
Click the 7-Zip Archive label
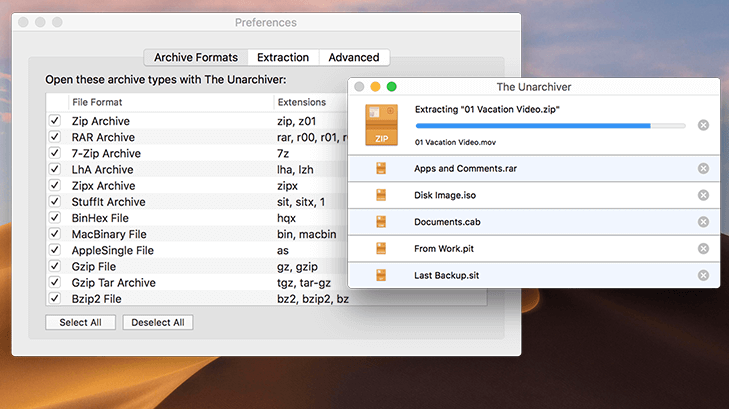[106, 153]
